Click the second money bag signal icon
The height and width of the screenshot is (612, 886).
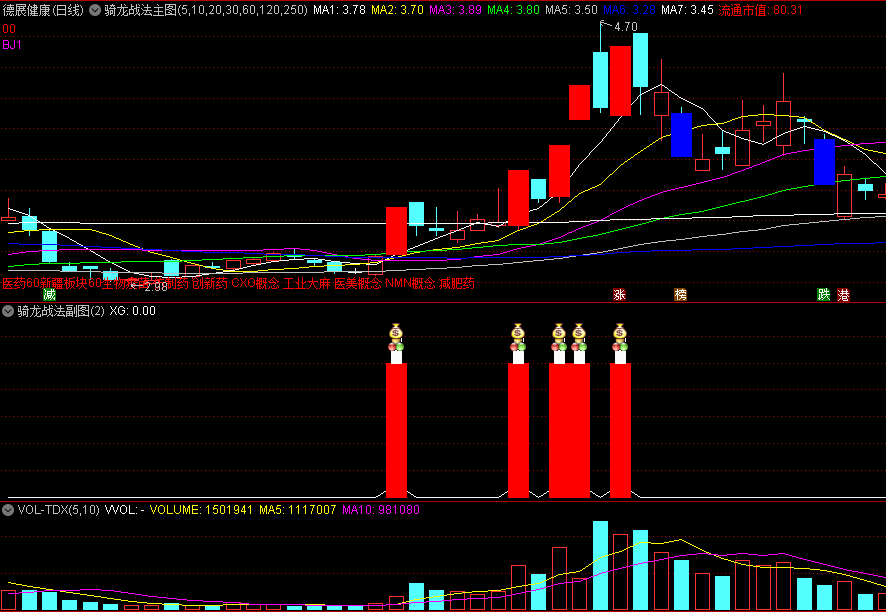[518, 332]
